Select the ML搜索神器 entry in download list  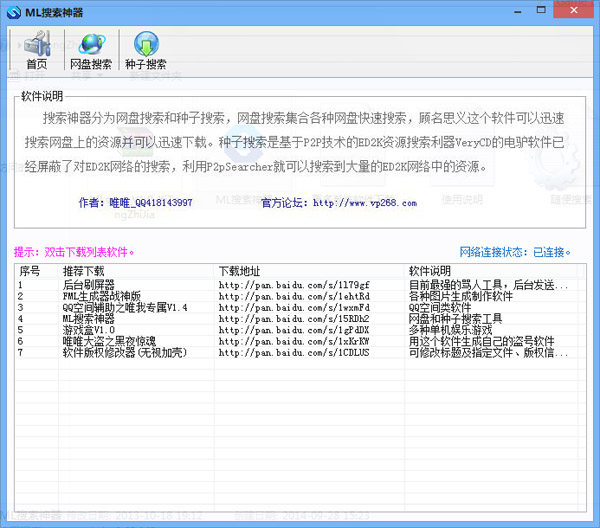[89, 319]
